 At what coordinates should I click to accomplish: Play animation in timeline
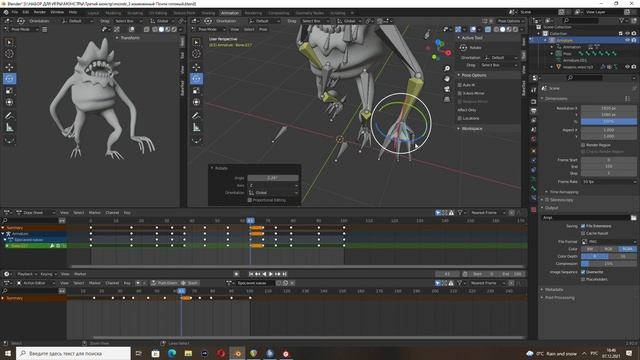pyautogui.click(x=271, y=274)
